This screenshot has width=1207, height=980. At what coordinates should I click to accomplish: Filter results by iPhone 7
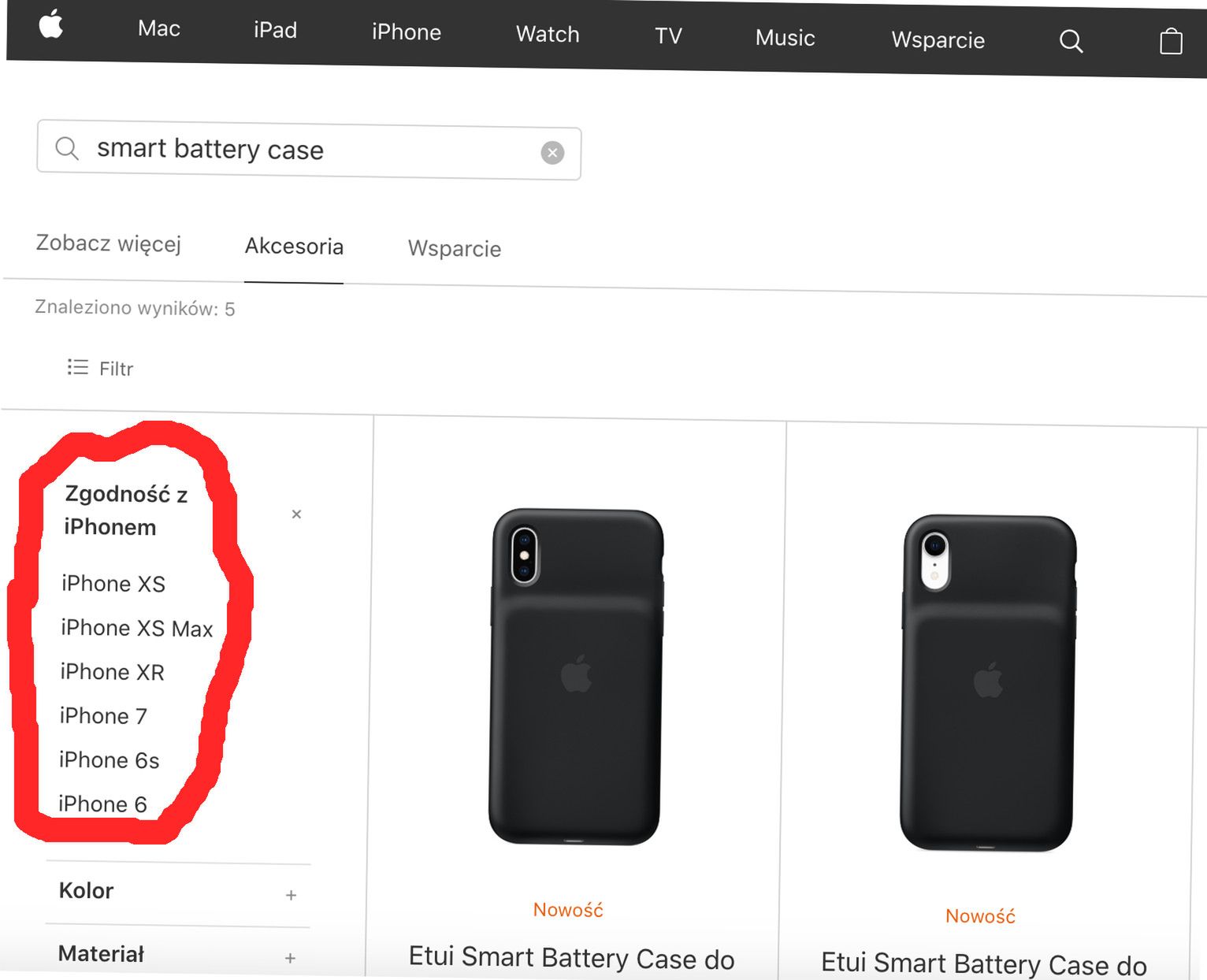coord(103,716)
